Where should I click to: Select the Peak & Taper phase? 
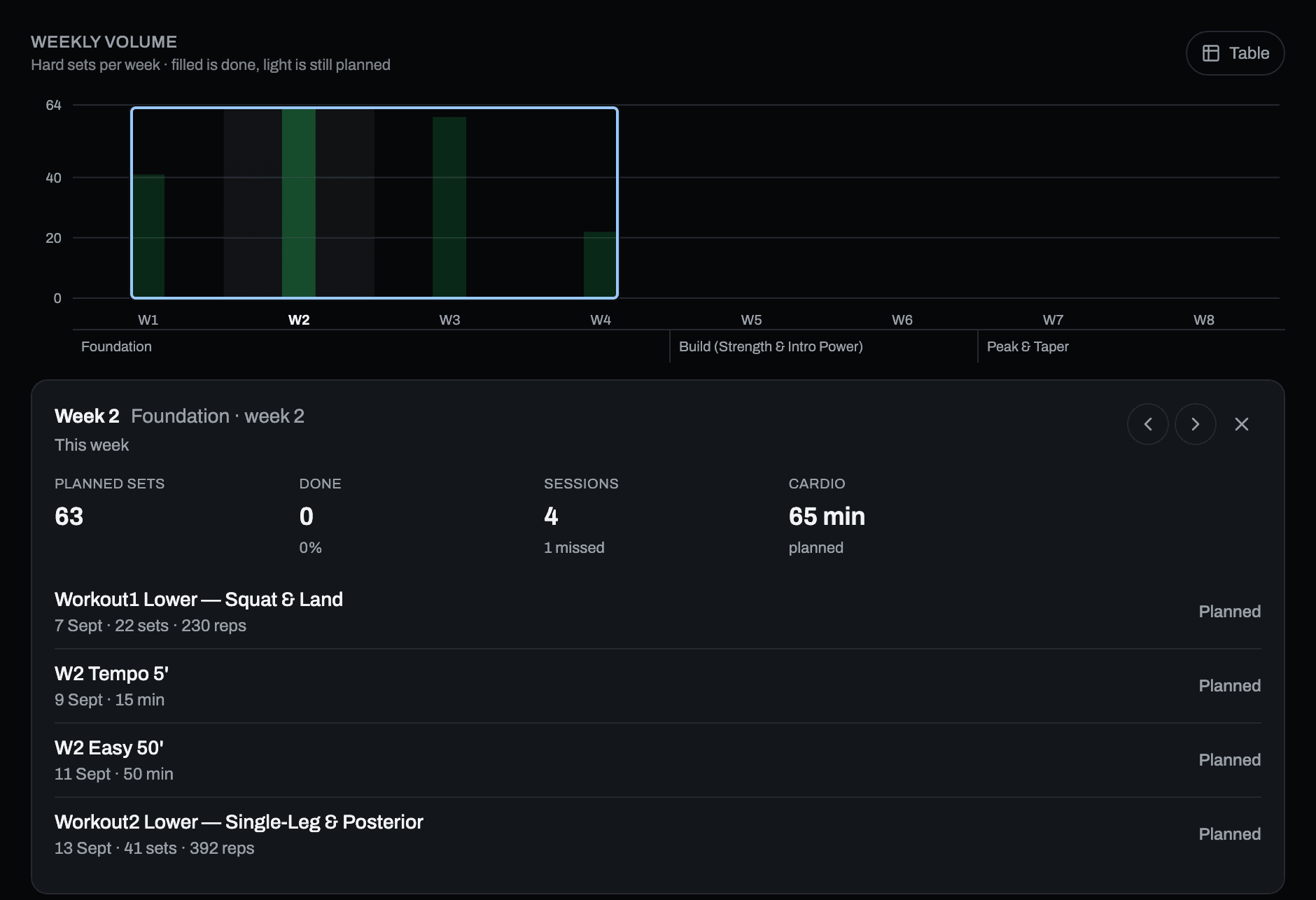[1028, 346]
